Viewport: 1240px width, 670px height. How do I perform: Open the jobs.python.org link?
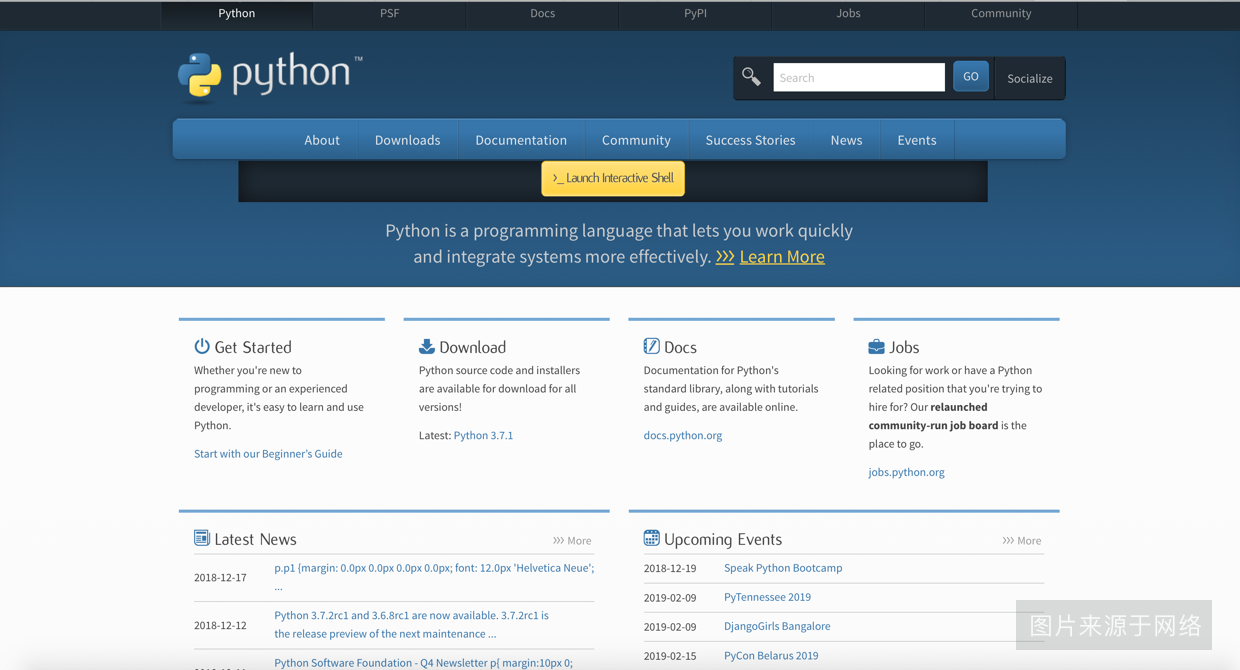pos(906,472)
